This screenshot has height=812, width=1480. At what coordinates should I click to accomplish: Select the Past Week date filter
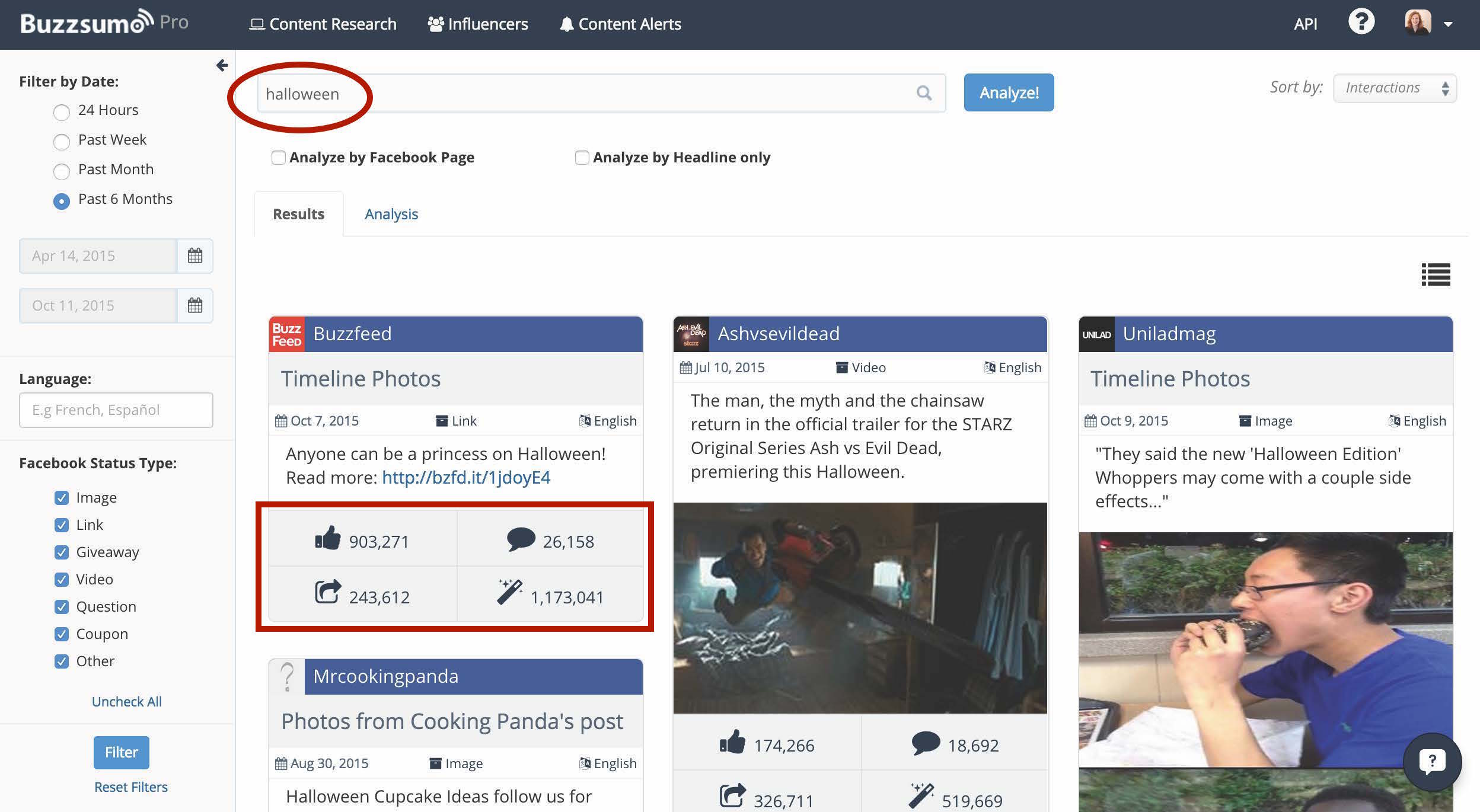coord(62,142)
